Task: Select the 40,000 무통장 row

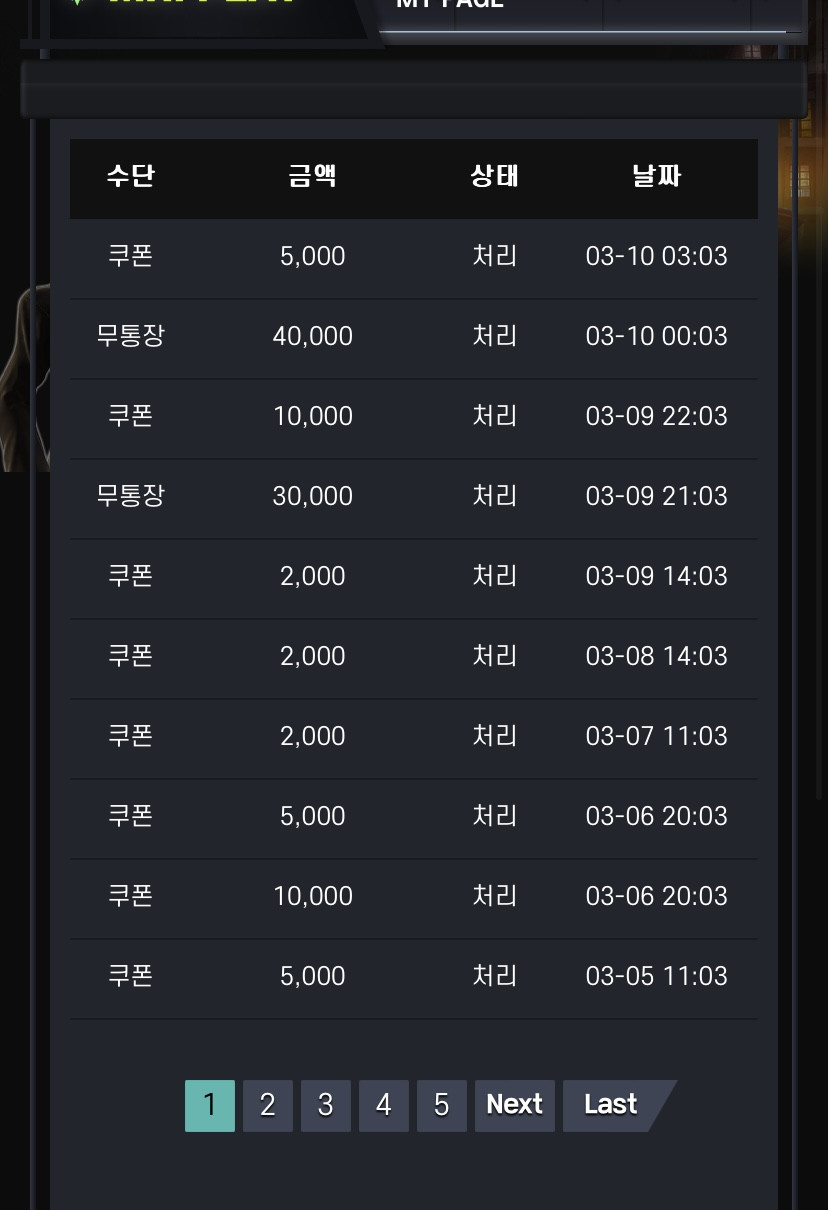Action: click(x=414, y=338)
